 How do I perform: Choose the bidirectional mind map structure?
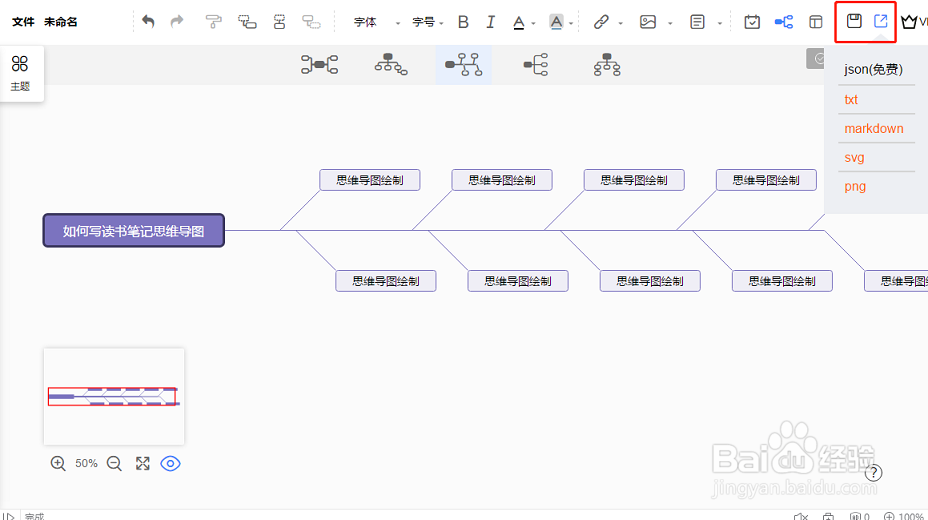(x=320, y=64)
